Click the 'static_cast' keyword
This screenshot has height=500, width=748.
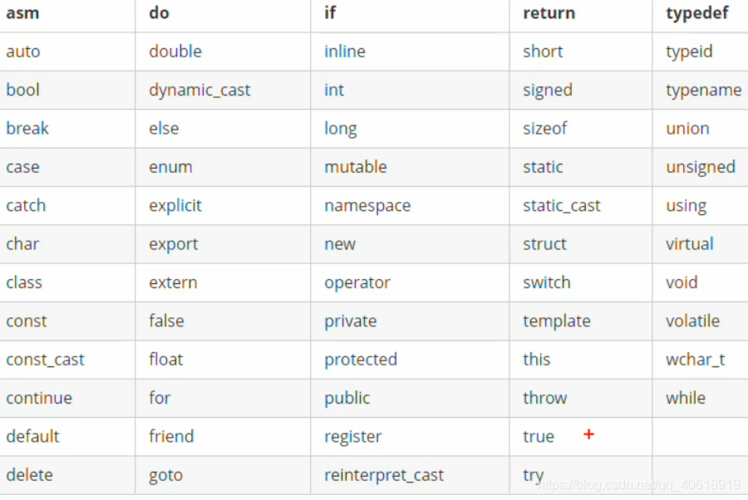tap(561, 206)
